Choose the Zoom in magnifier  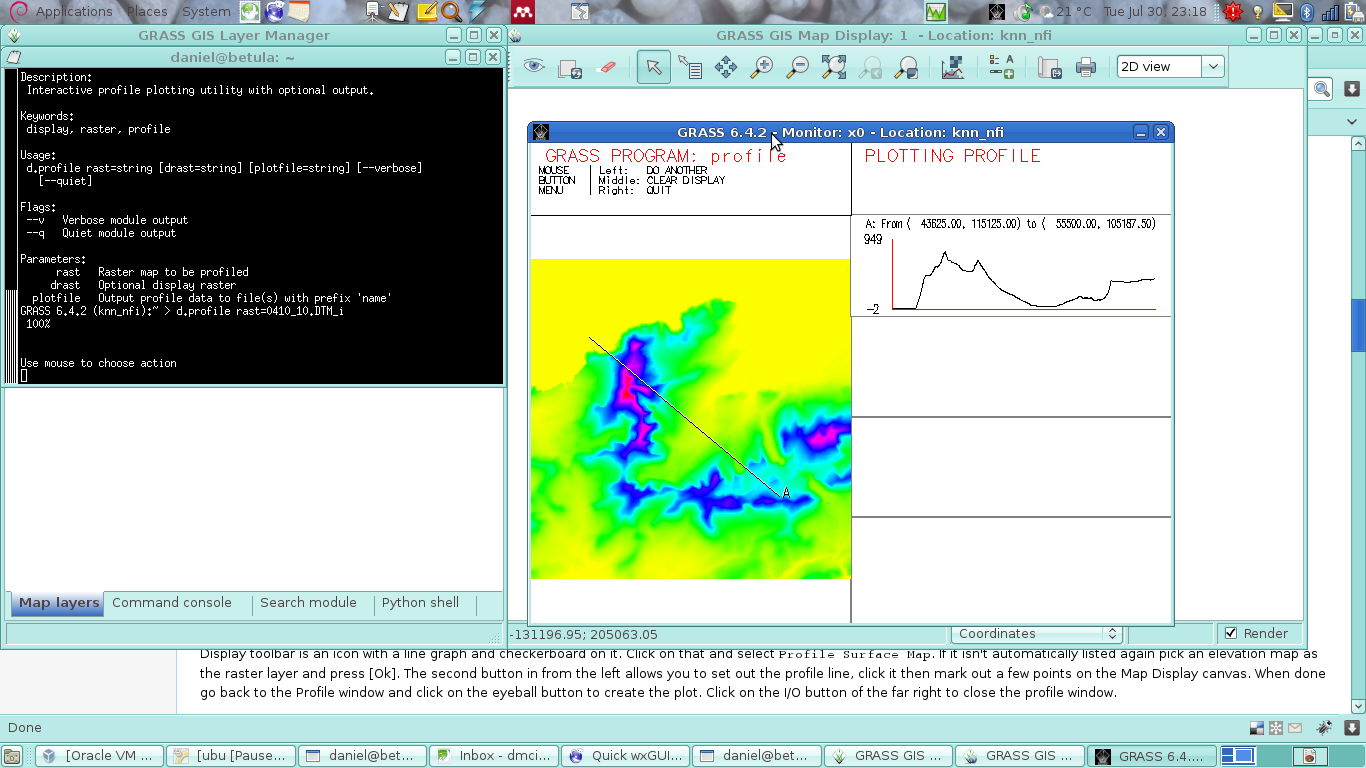[x=761, y=67]
